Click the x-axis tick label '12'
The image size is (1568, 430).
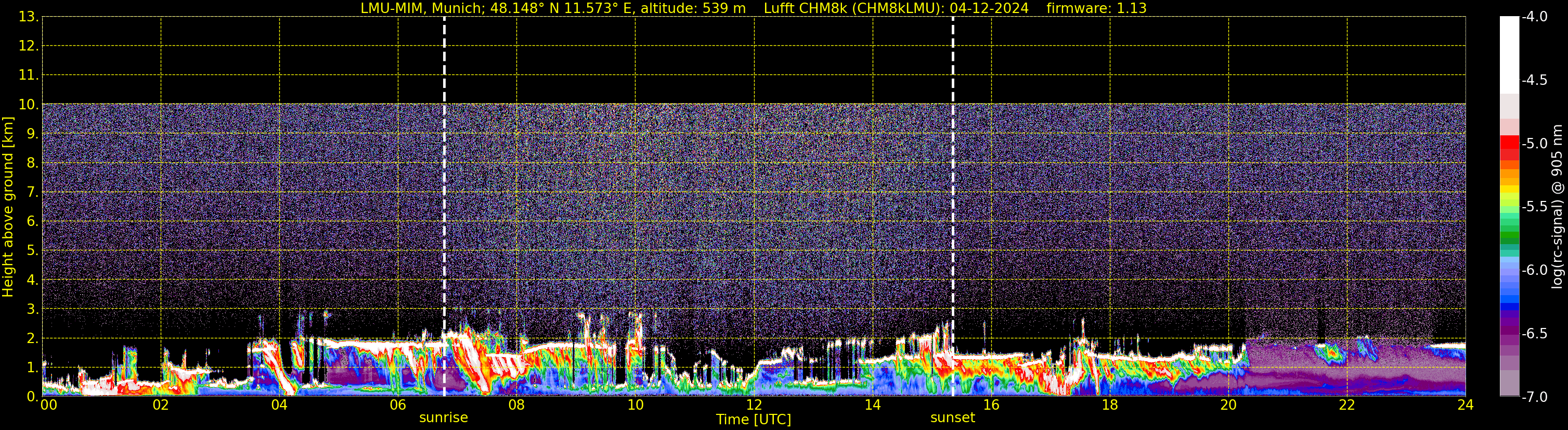[x=754, y=405]
